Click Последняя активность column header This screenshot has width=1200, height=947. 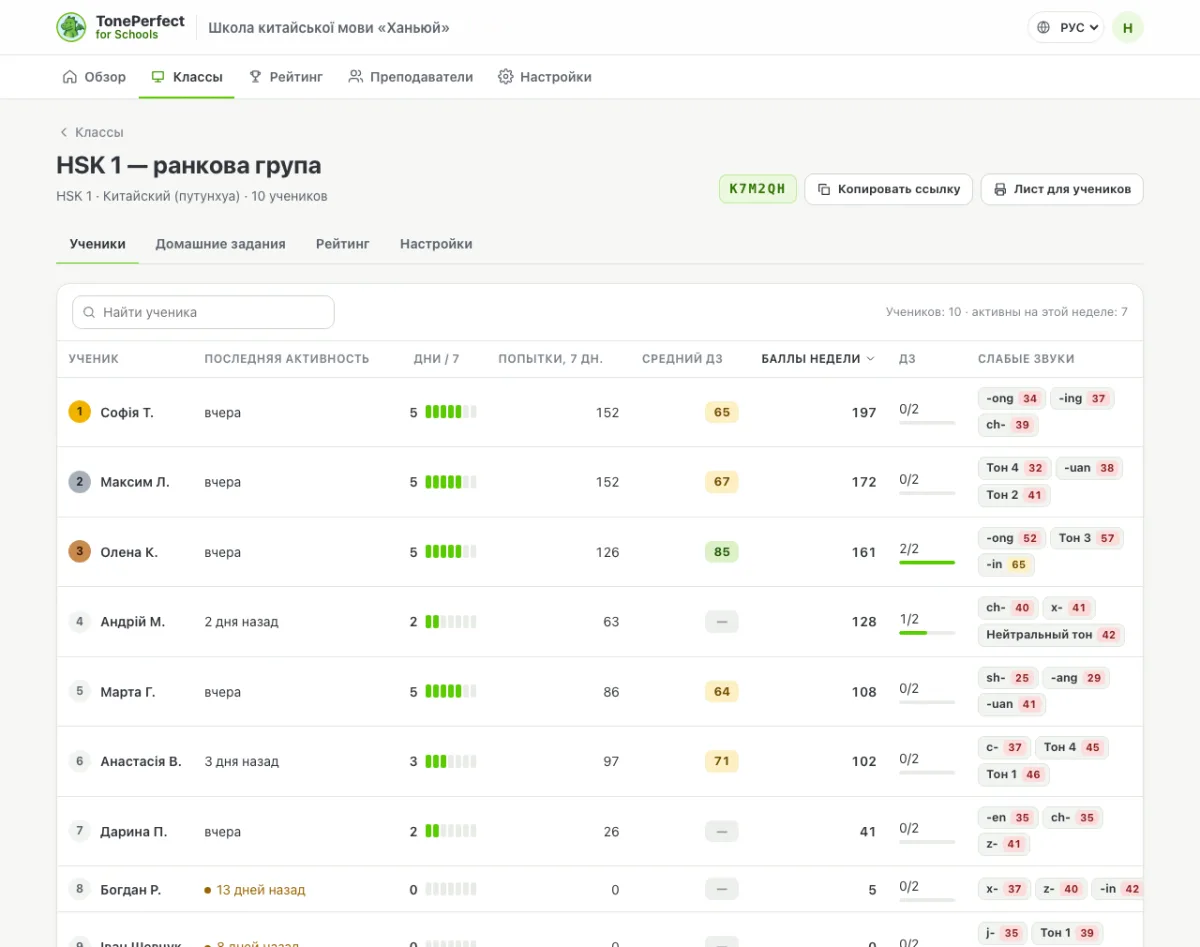tap(287, 359)
